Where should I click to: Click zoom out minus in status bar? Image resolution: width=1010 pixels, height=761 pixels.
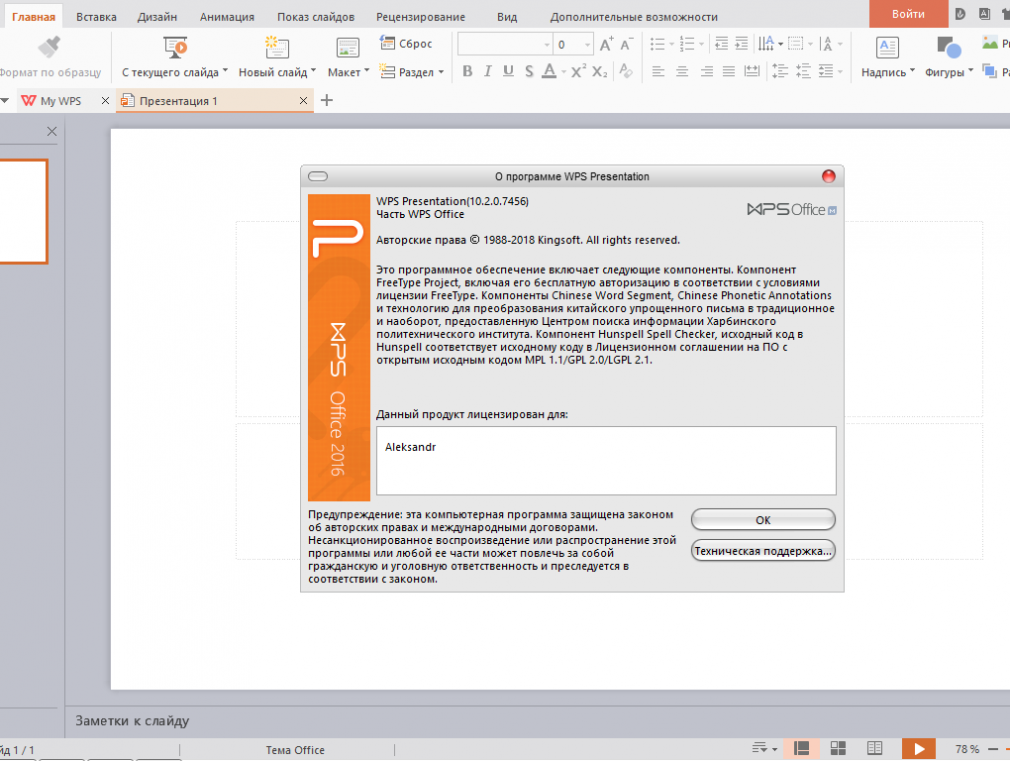(x=993, y=749)
